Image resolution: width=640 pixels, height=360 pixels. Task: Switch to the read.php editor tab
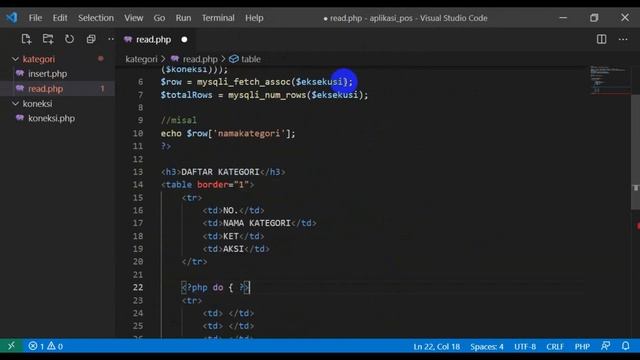pos(153,40)
